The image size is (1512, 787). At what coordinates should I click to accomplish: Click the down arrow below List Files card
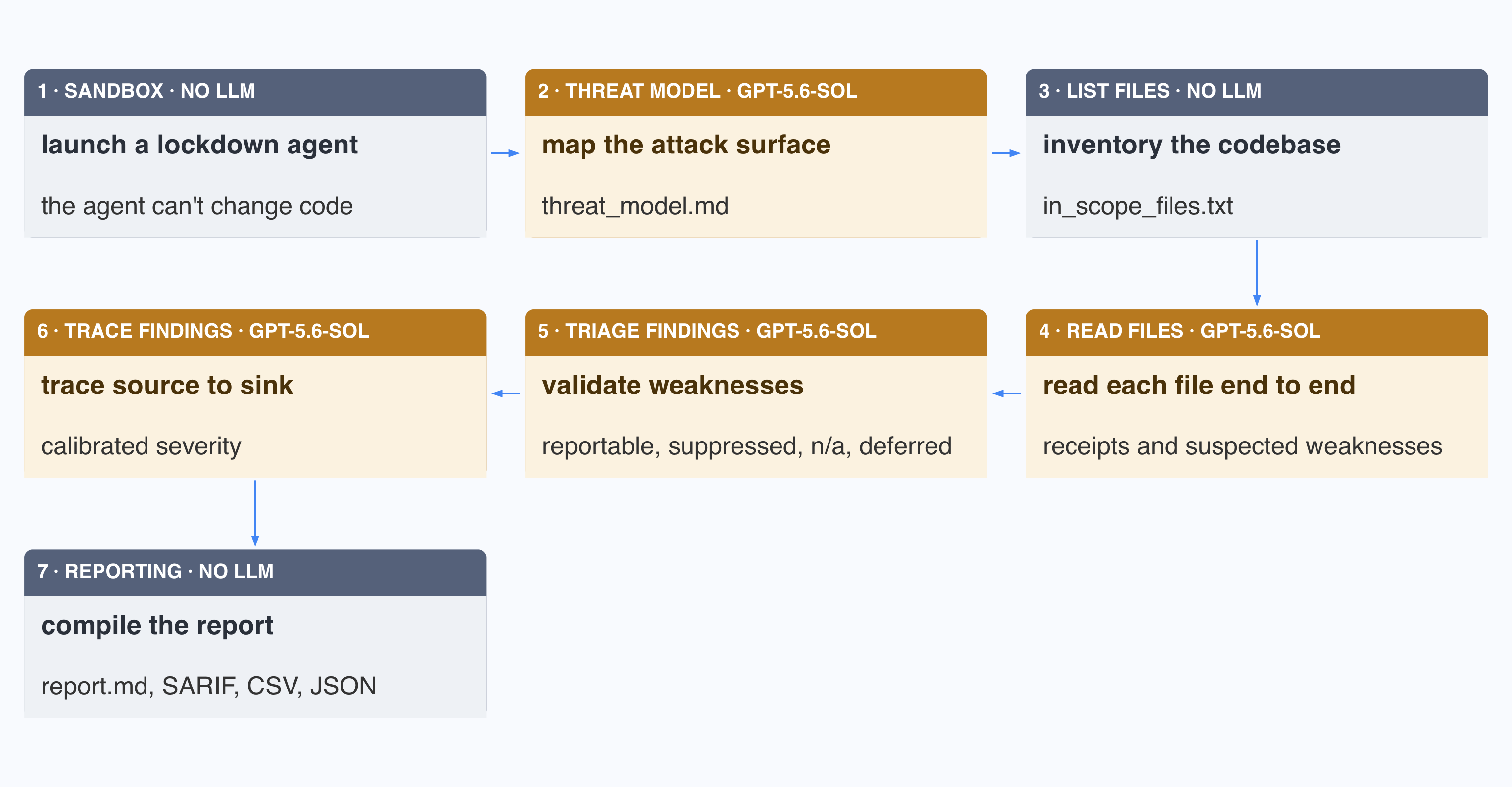1257,273
